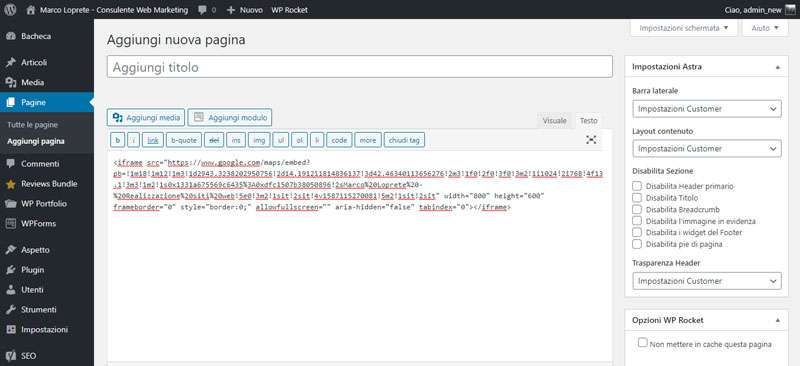Click the ol list quicktag button

pos(299,140)
